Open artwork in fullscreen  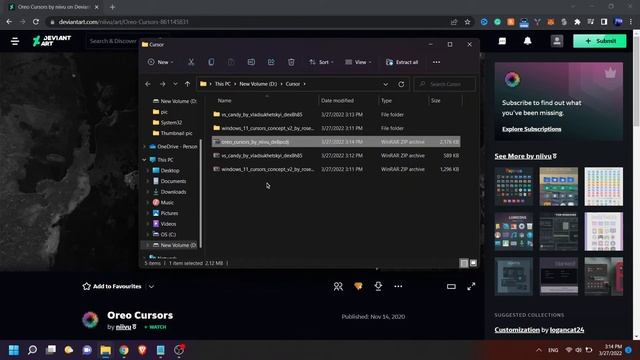pyautogui.click(x=471, y=287)
